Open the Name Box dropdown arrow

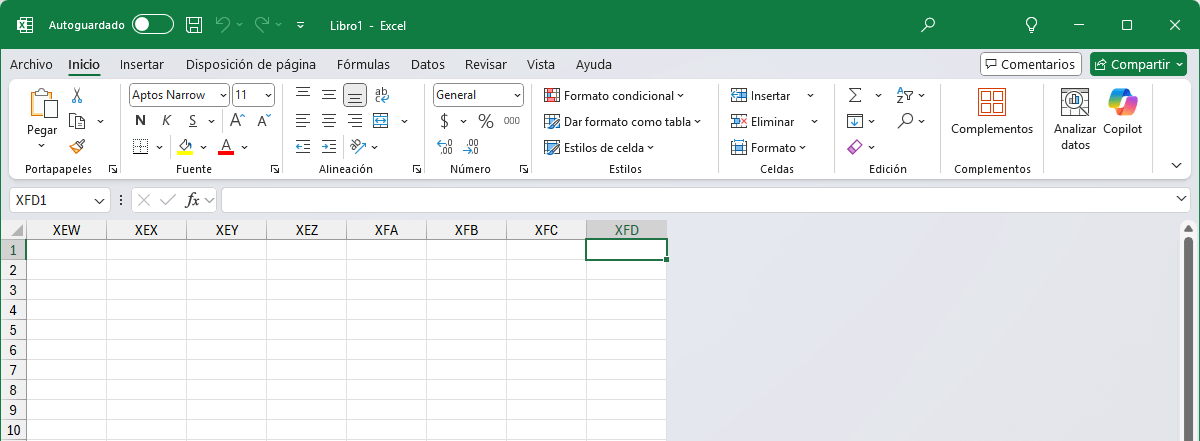point(100,200)
